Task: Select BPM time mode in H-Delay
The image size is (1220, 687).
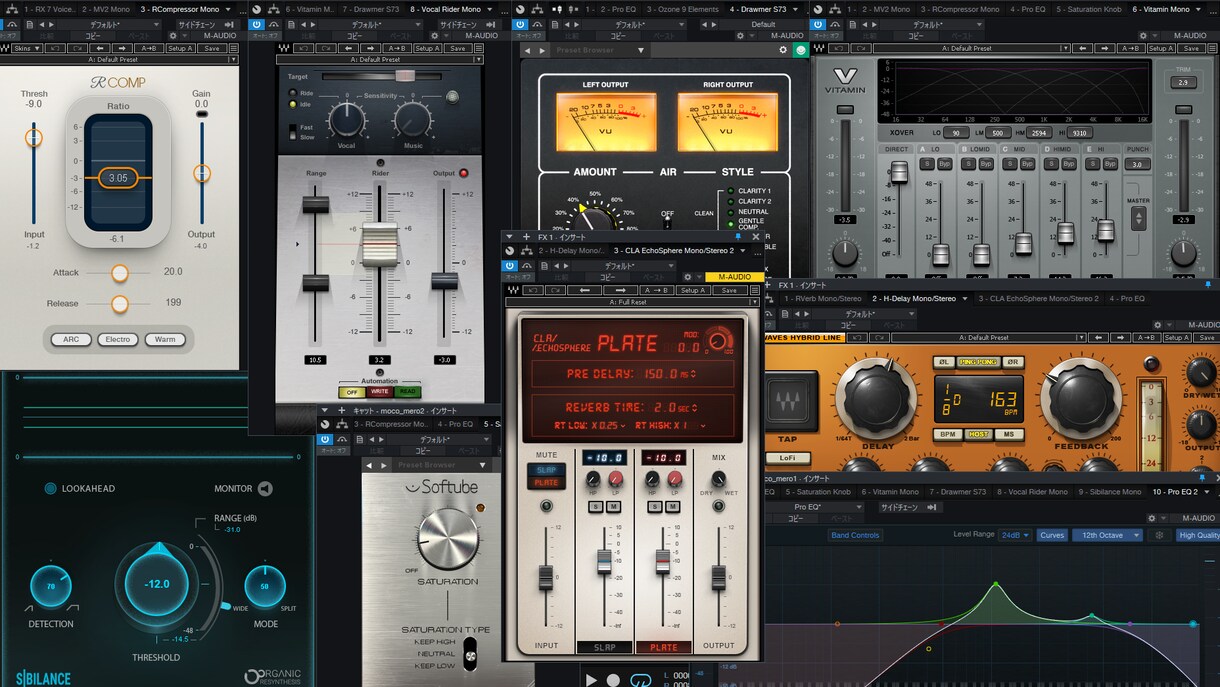Action: click(948, 434)
